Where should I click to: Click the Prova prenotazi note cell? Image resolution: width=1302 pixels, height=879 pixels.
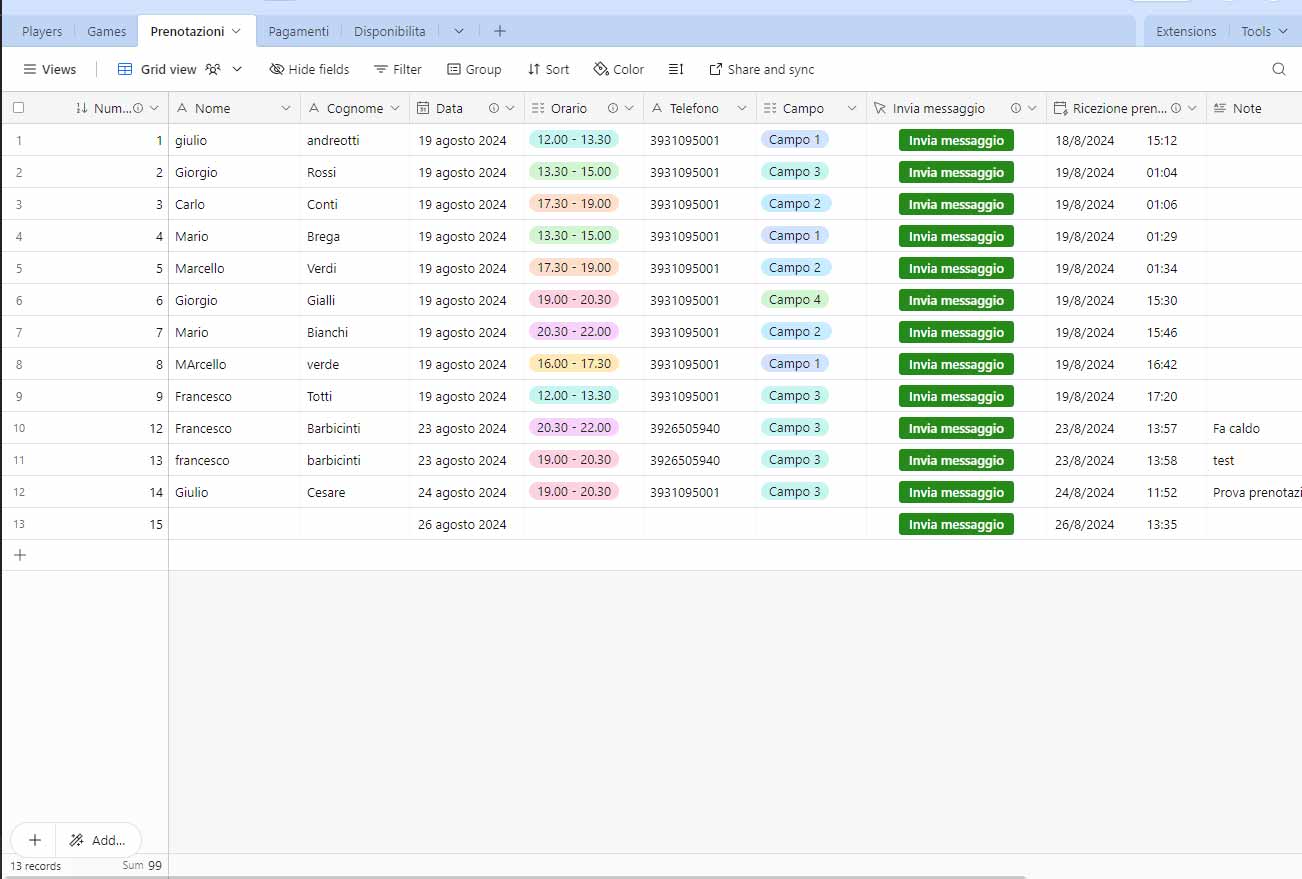[x=1254, y=492]
